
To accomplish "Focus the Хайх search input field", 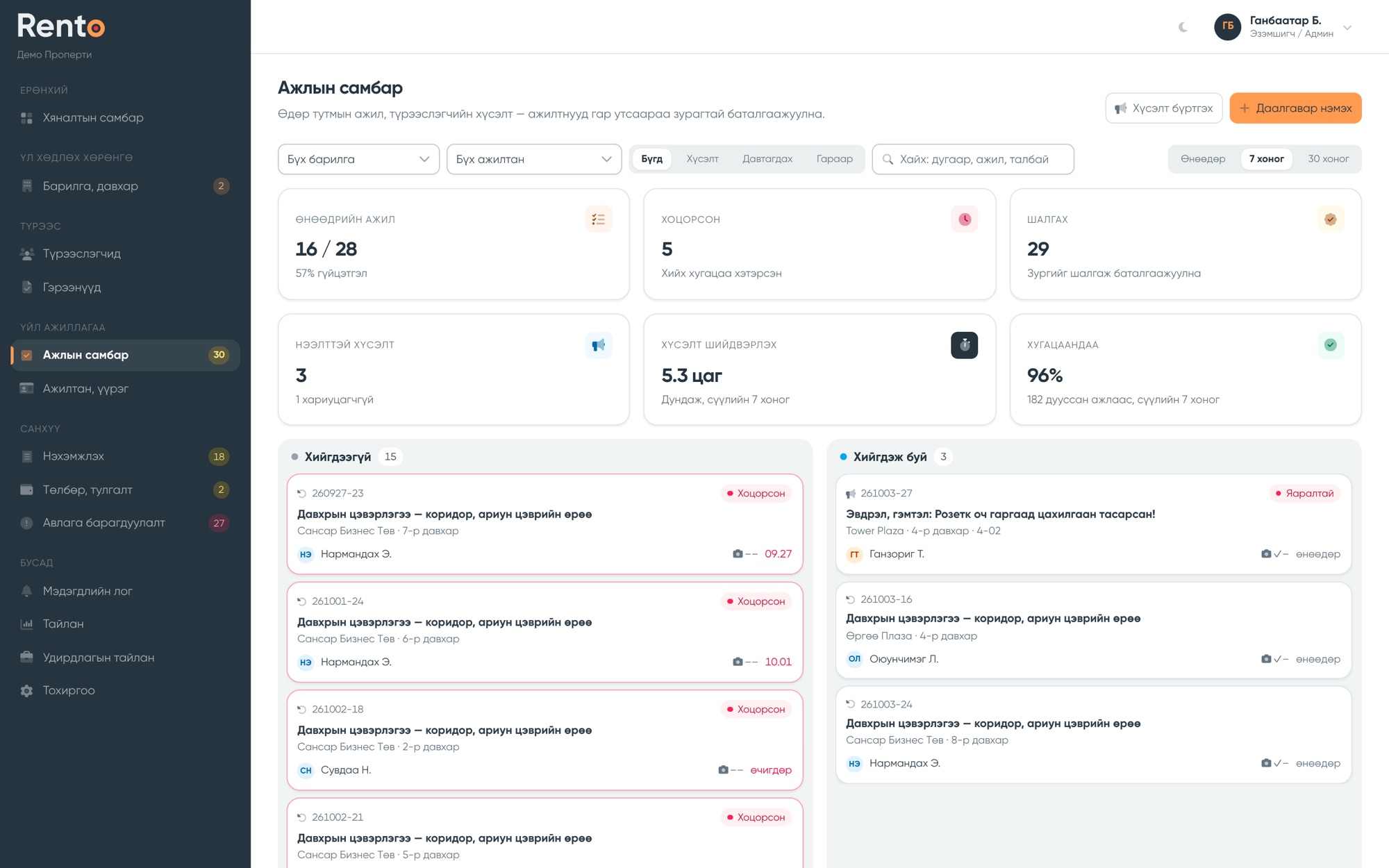I will (972, 159).
